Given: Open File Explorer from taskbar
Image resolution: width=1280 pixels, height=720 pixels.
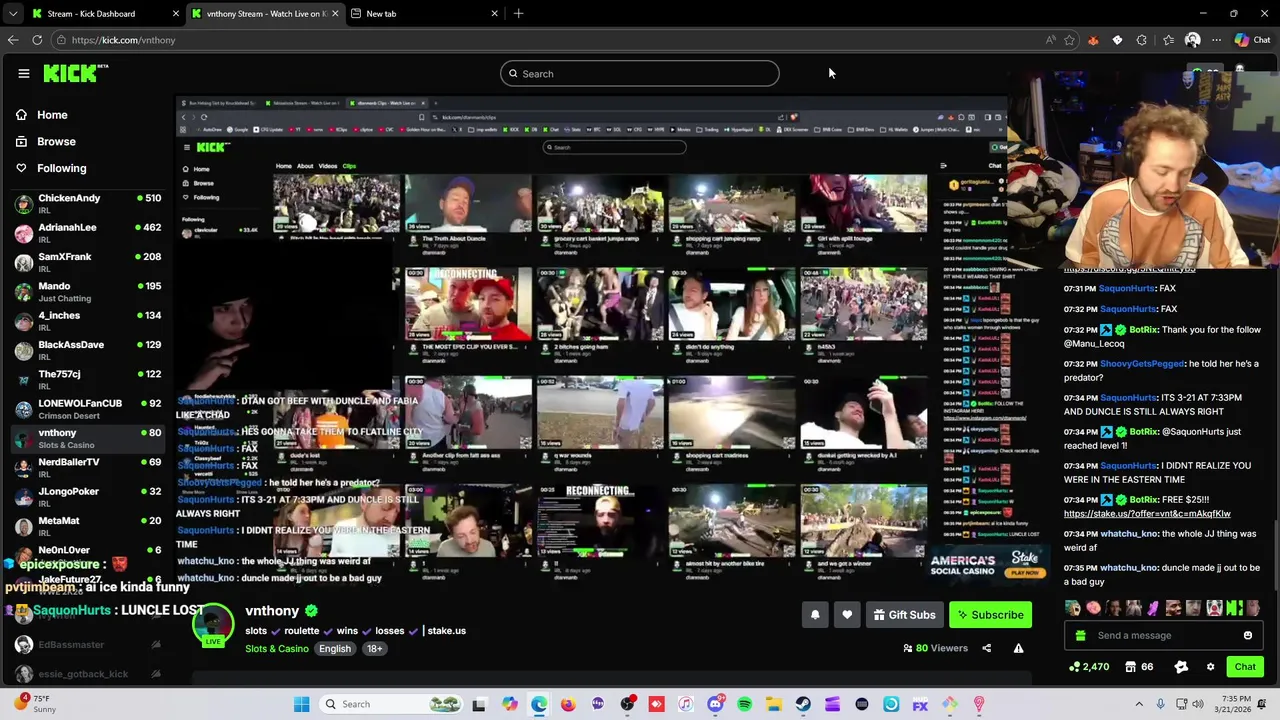Looking at the screenshot, I should point(774,704).
